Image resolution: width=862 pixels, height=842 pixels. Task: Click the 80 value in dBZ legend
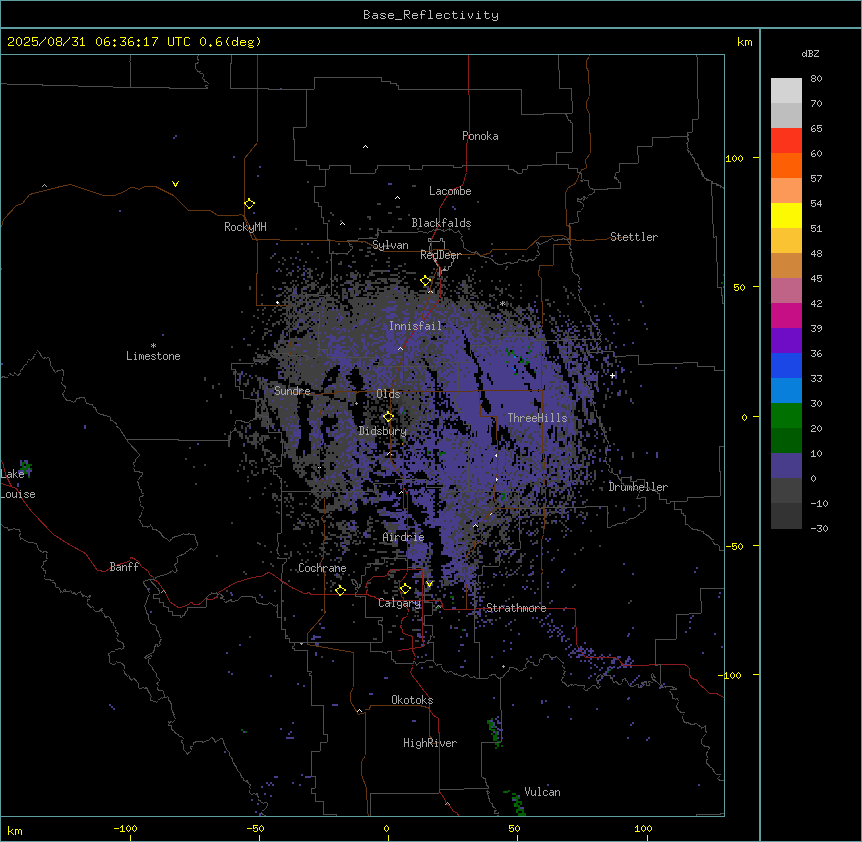(816, 79)
